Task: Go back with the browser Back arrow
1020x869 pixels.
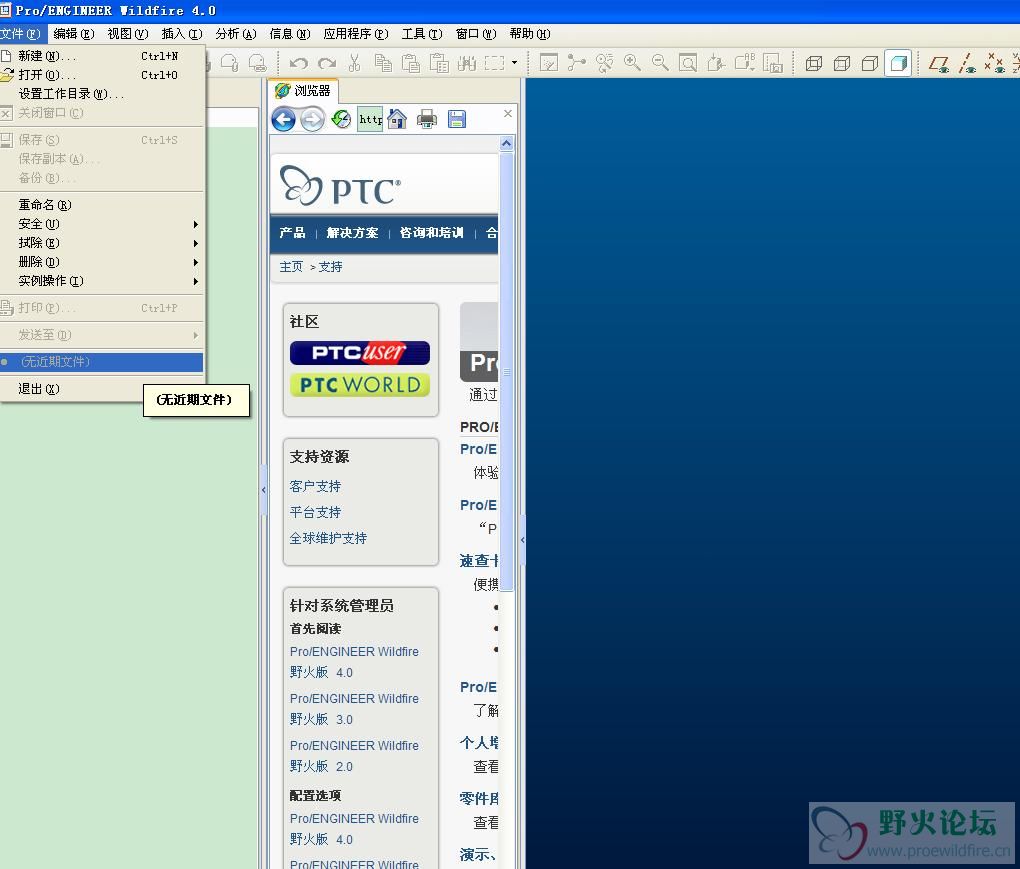Action: point(284,120)
